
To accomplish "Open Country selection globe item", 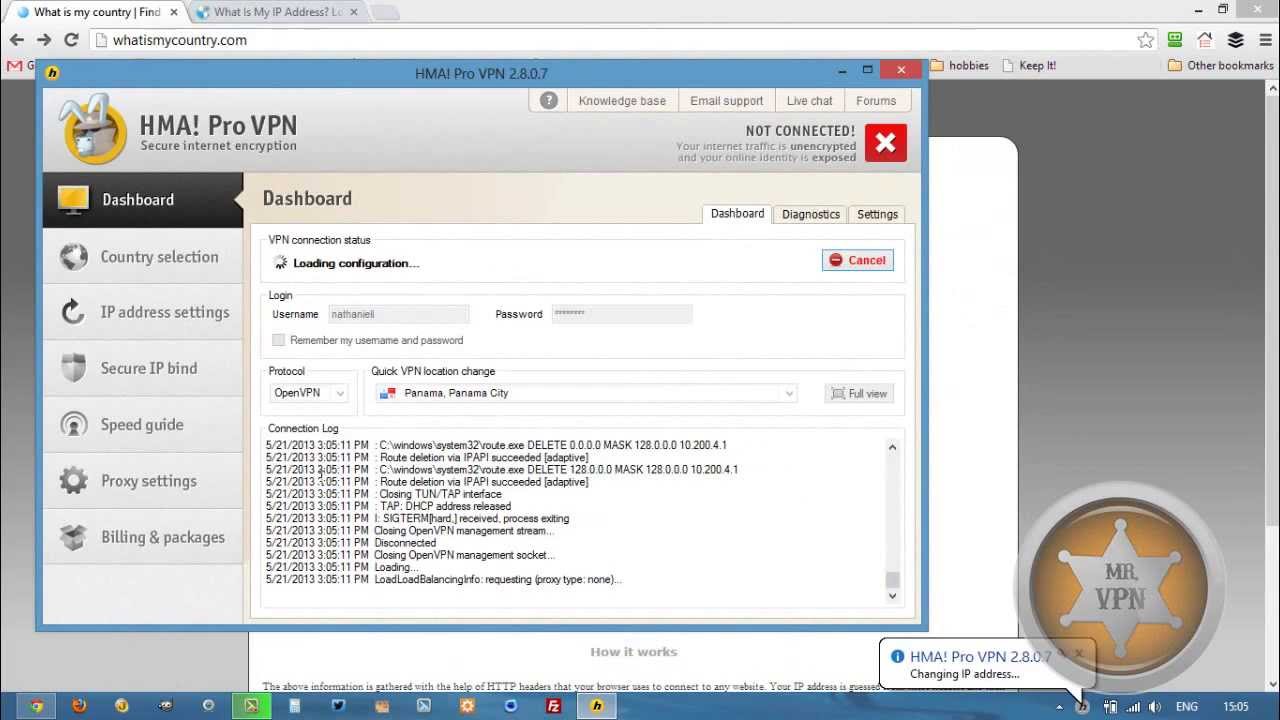I will tap(142, 257).
